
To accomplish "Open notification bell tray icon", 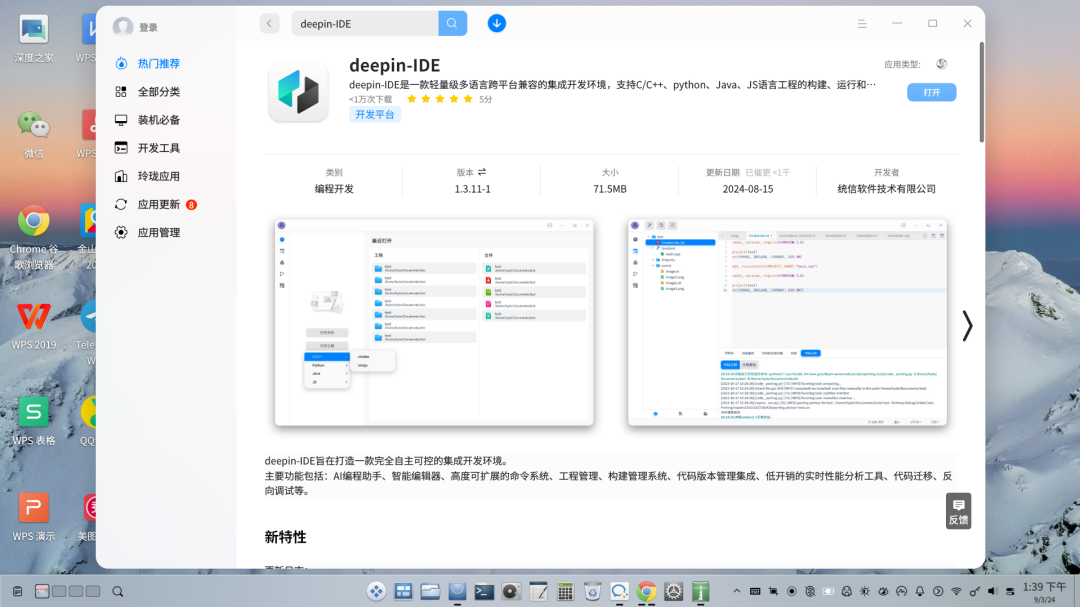I will tap(920, 591).
